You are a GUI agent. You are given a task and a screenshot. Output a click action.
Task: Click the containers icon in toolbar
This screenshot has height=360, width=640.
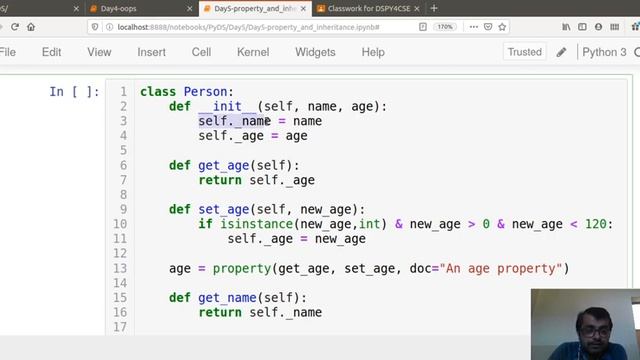point(614,27)
